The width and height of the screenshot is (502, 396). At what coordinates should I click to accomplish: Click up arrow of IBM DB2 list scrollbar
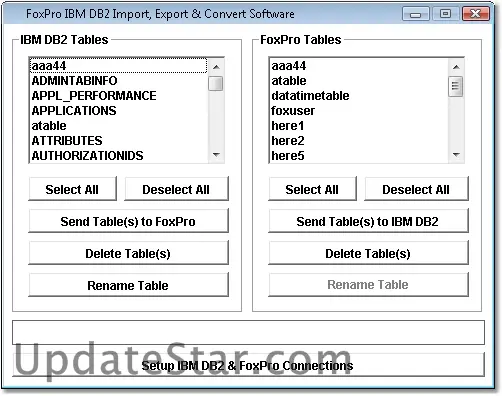pyautogui.click(x=216, y=67)
